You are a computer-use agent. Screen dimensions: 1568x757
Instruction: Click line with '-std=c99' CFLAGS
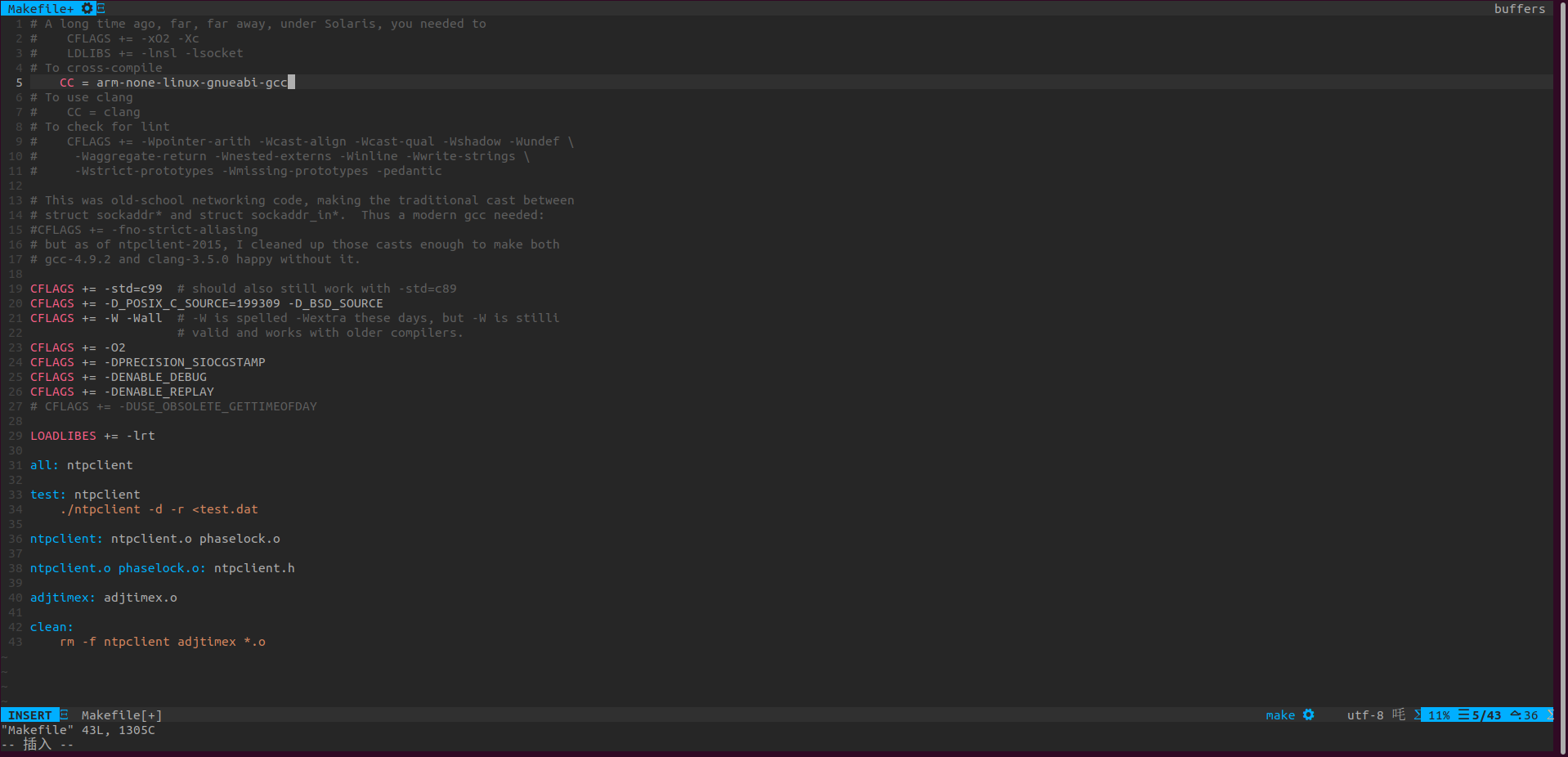point(243,288)
